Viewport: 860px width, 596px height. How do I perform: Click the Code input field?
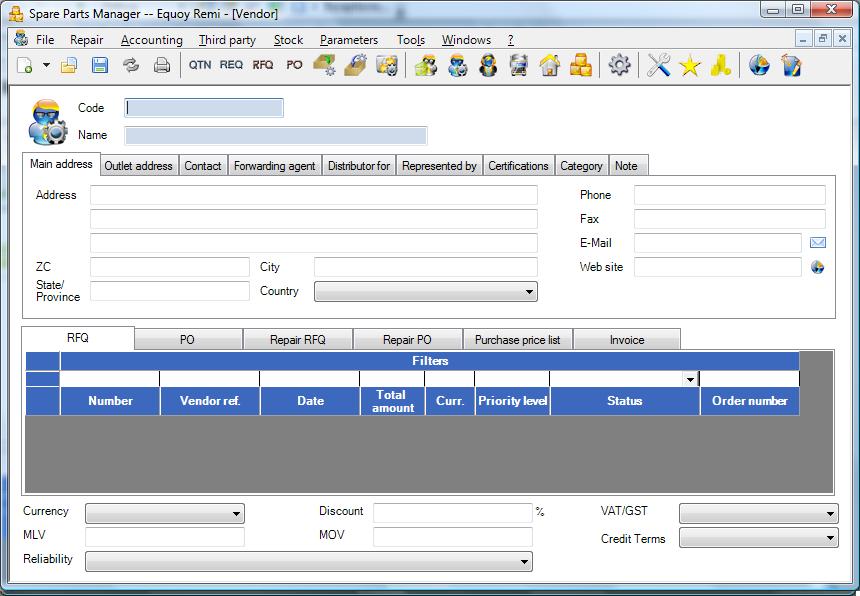tap(204, 108)
